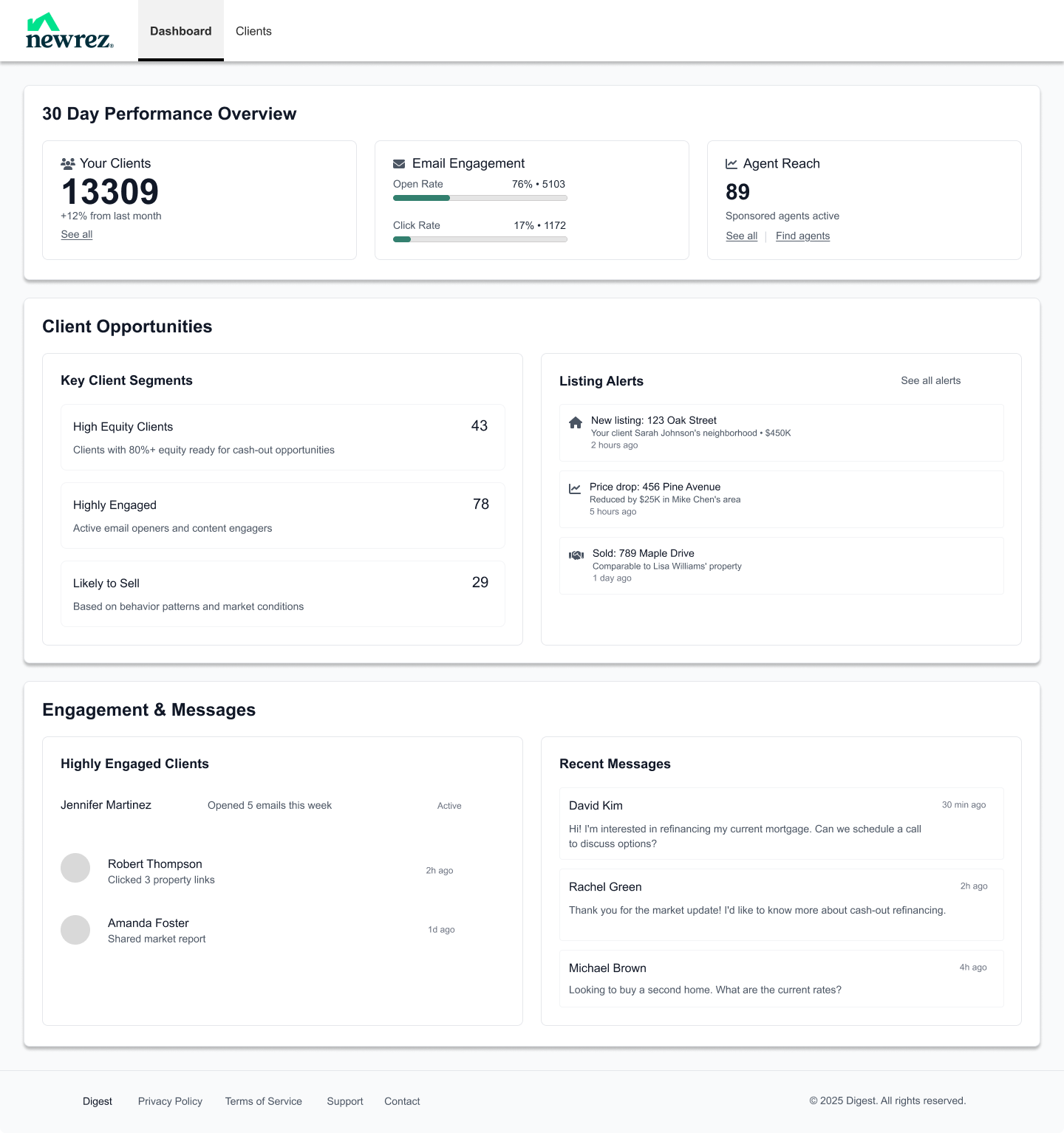The height and width of the screenshot is (1133, 1064).
Task: Open the High Equity Clients segment
Action: tap(283, 437)
